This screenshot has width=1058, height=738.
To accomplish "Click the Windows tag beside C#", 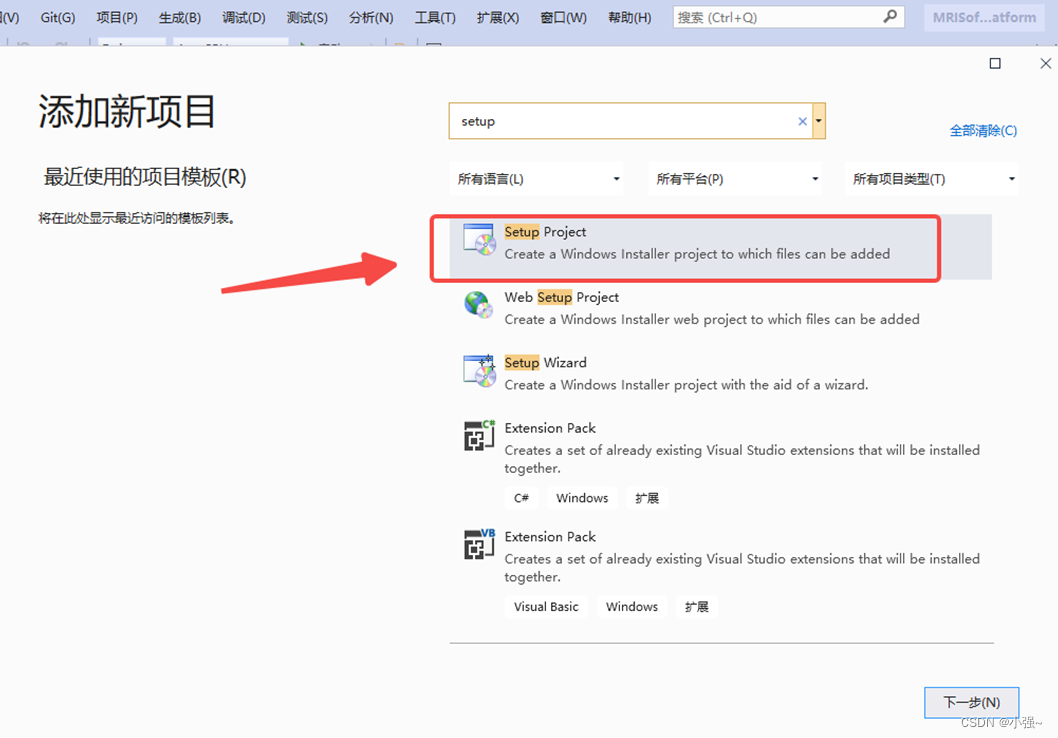I will coord(582,498).
